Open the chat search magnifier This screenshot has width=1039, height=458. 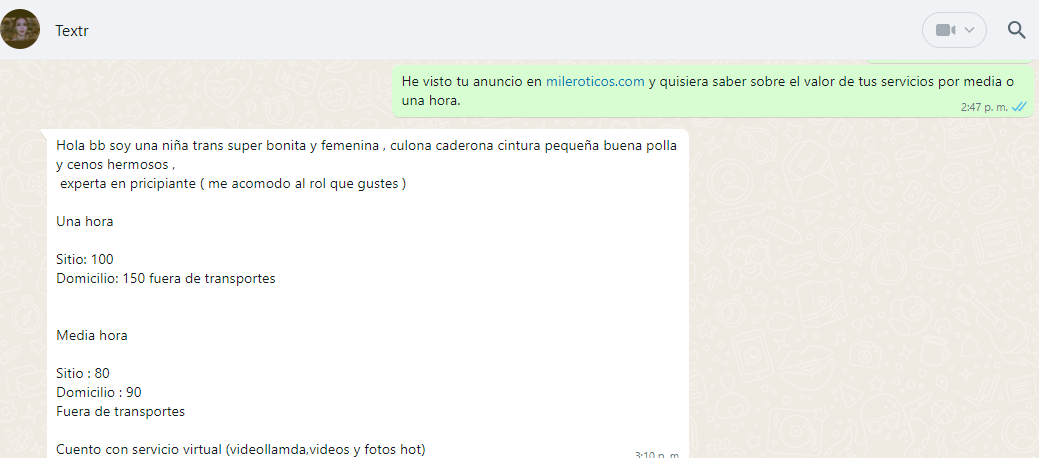pos(1016,30)
